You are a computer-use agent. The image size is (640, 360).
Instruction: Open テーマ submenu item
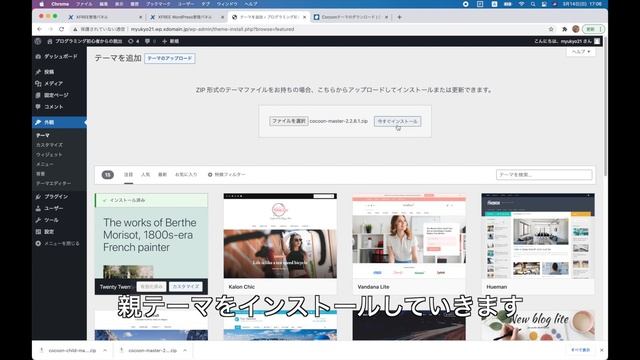pyautogui.click(x=43, y=135)
